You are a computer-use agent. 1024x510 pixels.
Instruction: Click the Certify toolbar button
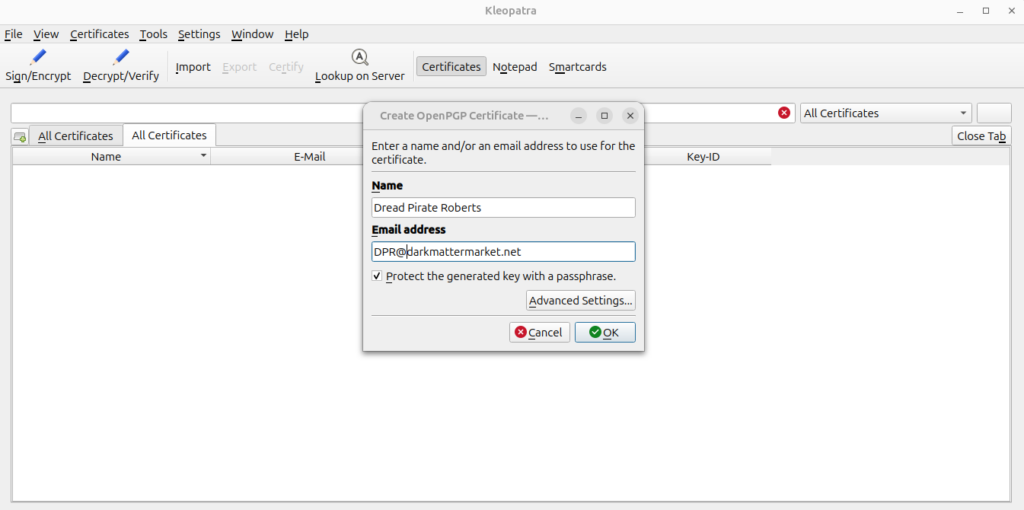[286, 67]
